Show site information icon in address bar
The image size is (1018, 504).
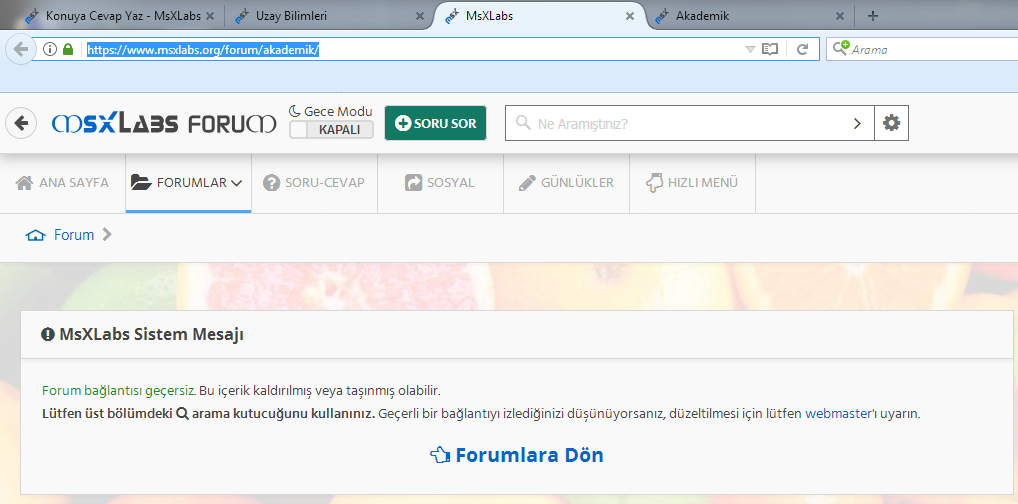coord(50,49)
